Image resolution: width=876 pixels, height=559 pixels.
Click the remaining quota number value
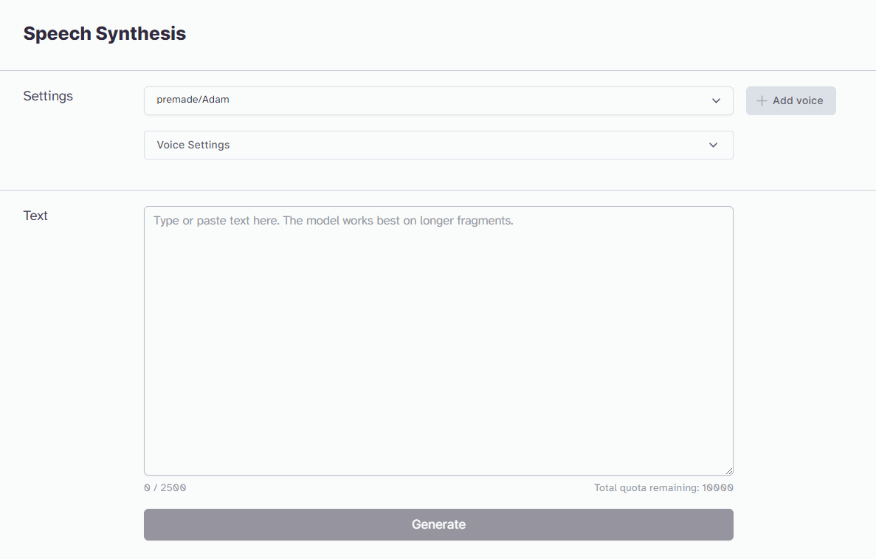pyautogui.click(x=718, y=488)
